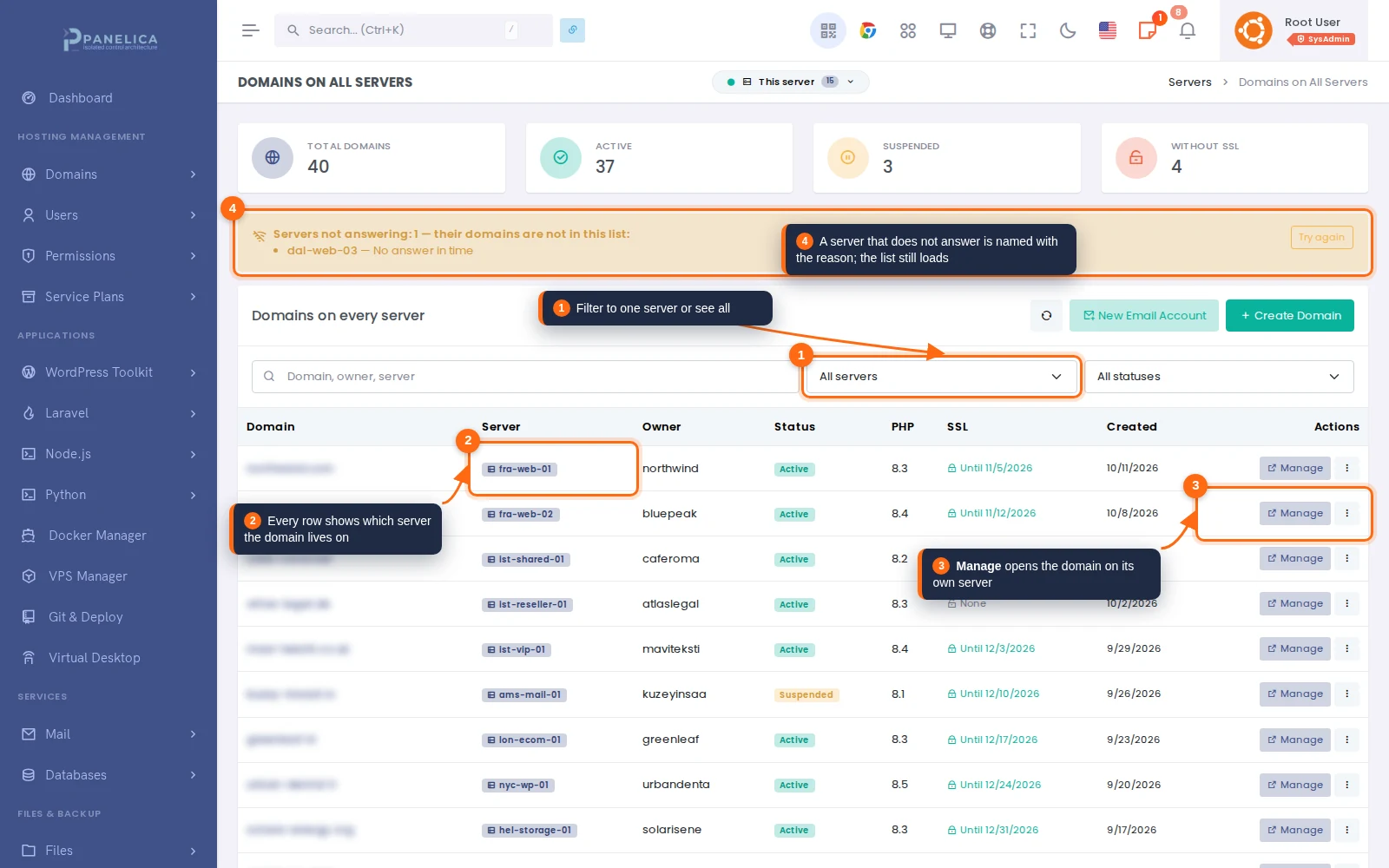Expand the Service Plans menu
The height and width of the screenshot is (868, 1389).
coord(109,297)
